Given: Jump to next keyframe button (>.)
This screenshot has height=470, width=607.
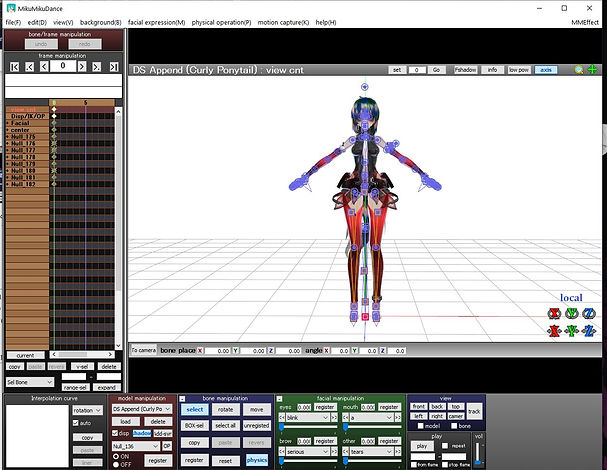Looking at the screenshot, I should [x=96, y=67].
